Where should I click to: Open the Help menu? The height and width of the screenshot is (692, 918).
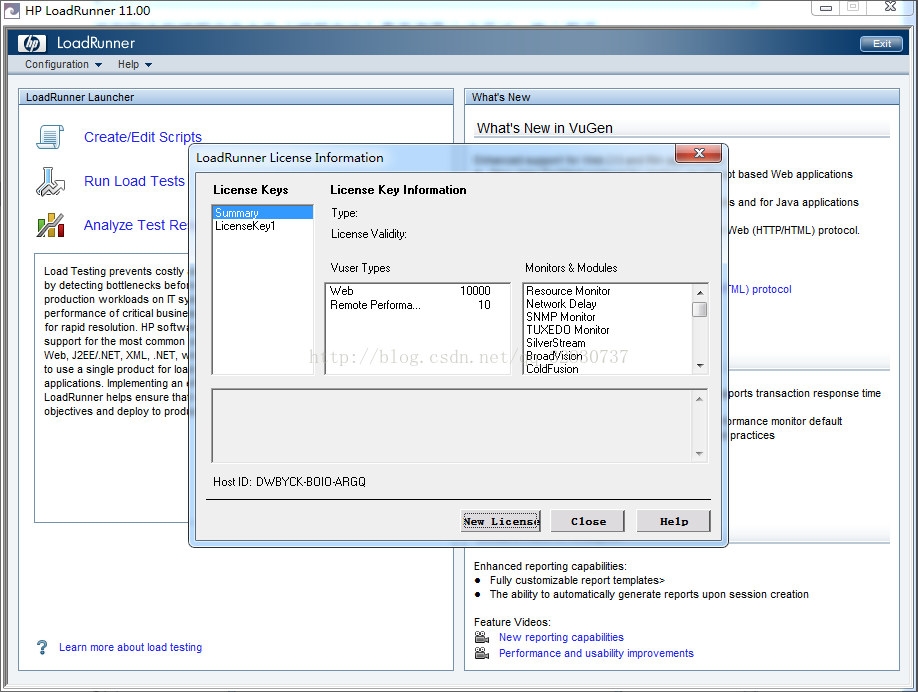point(135,64)
